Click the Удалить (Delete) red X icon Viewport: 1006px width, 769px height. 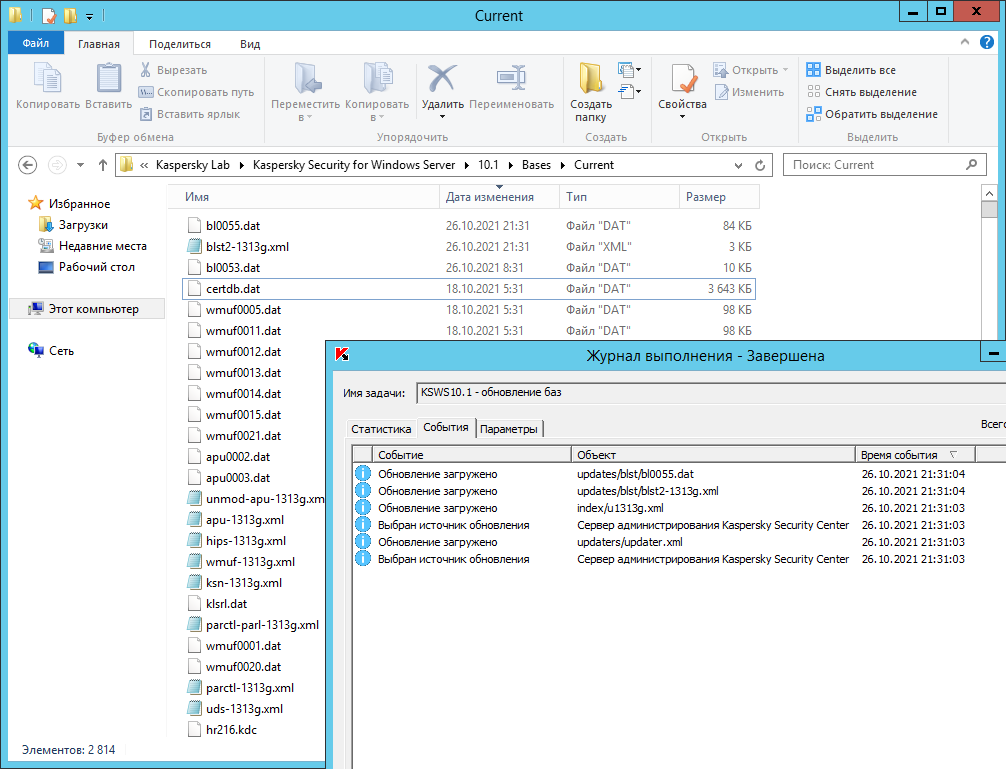point(442,78)
